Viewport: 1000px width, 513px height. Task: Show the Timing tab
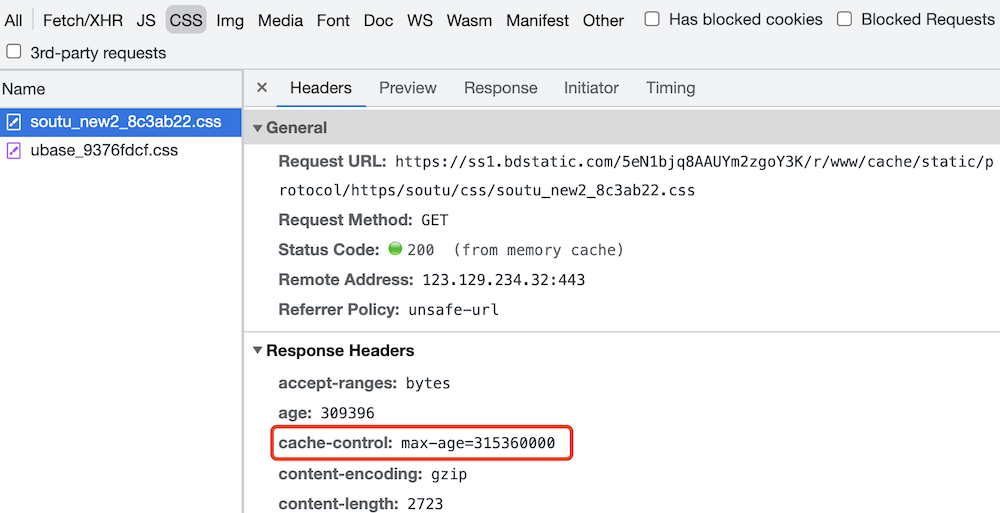tap(670, 88)
